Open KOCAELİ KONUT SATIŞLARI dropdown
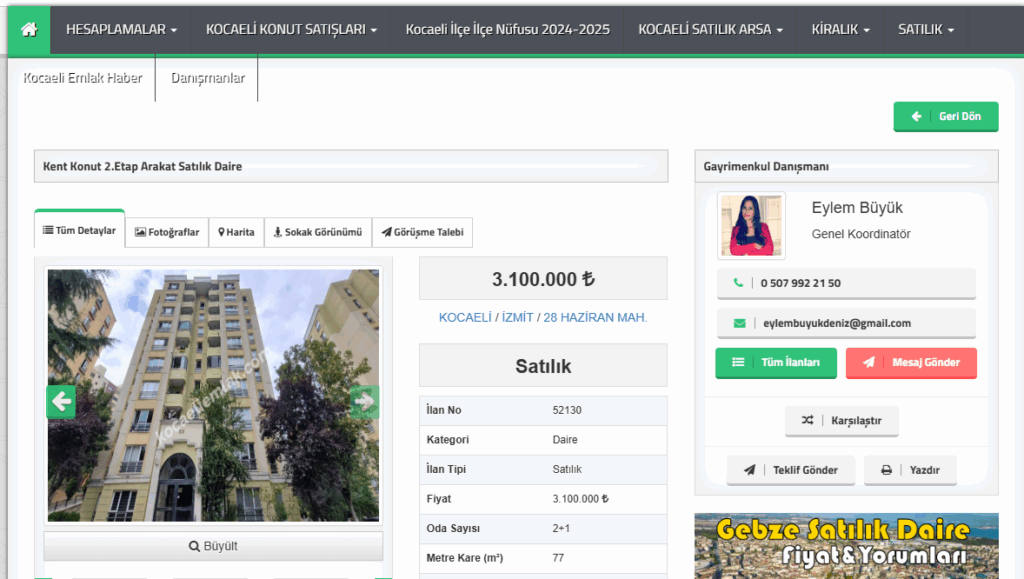The width and height of the screenshot is (1024, 579). pyautogui.click(x=291, y=30)
